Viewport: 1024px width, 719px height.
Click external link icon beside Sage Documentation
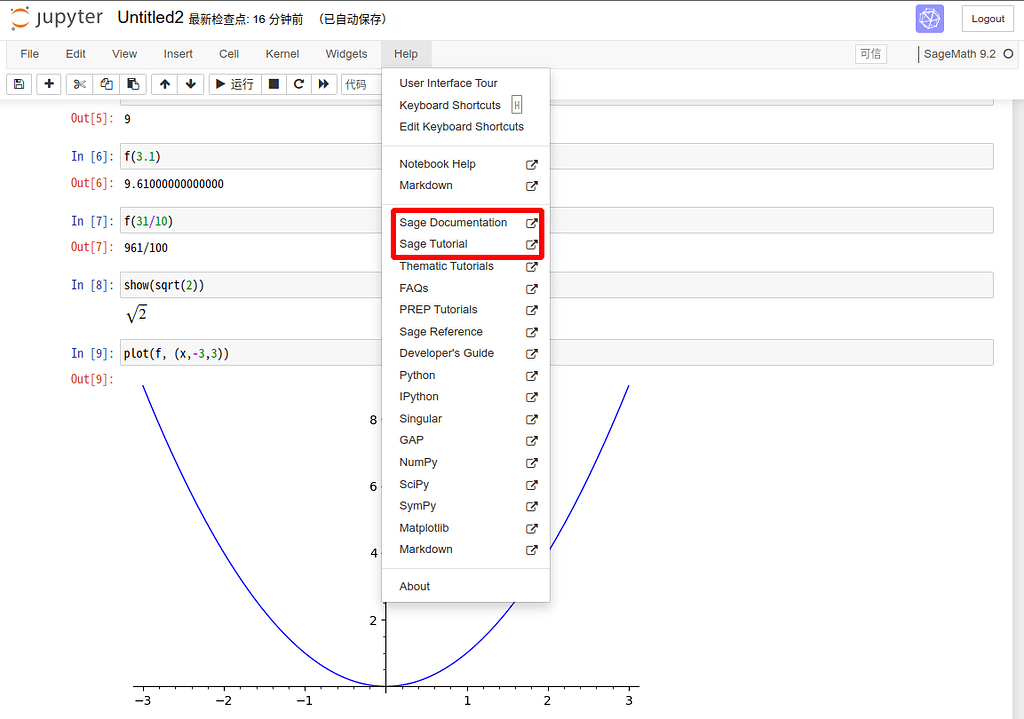click(x=532, y=223)
